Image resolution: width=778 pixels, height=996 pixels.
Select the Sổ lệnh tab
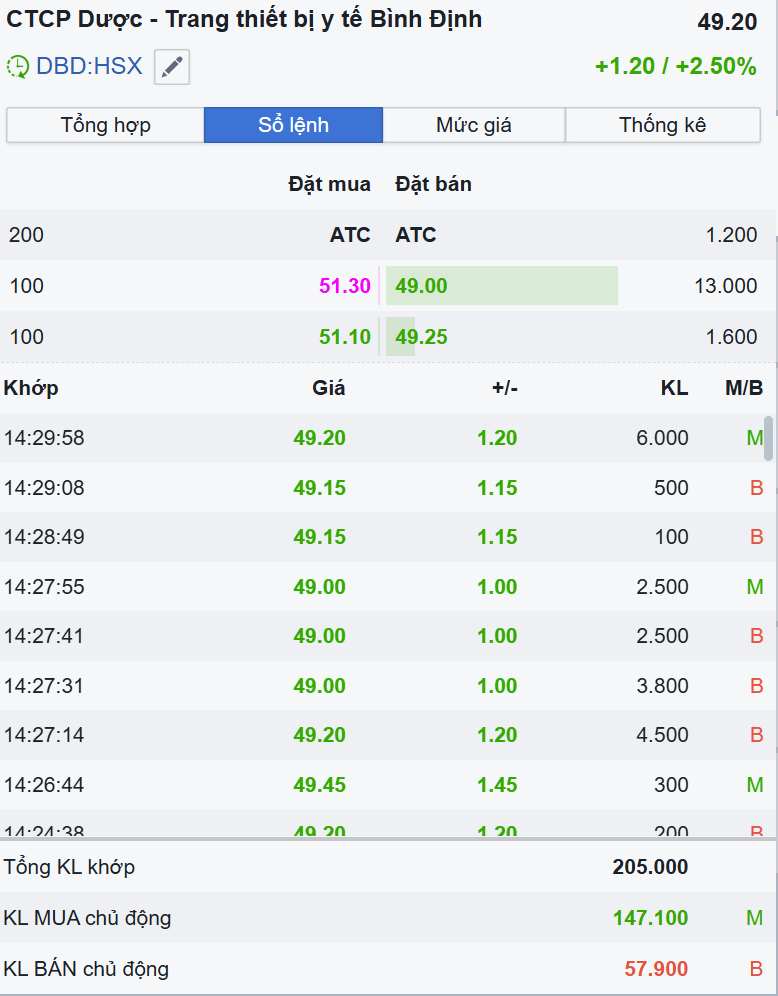click(x=293, y=125)
